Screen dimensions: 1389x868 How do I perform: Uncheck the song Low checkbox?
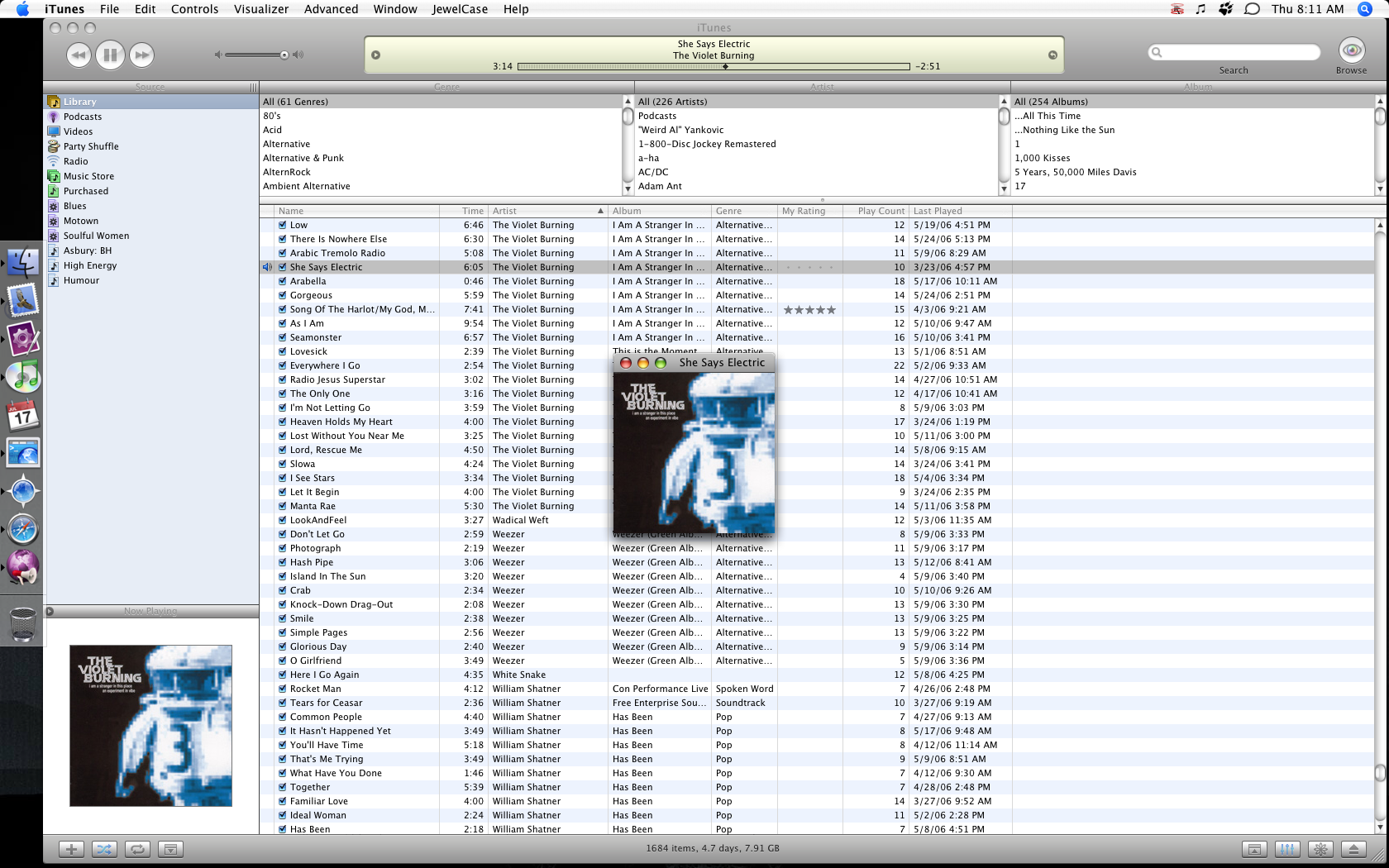point(283,225)
